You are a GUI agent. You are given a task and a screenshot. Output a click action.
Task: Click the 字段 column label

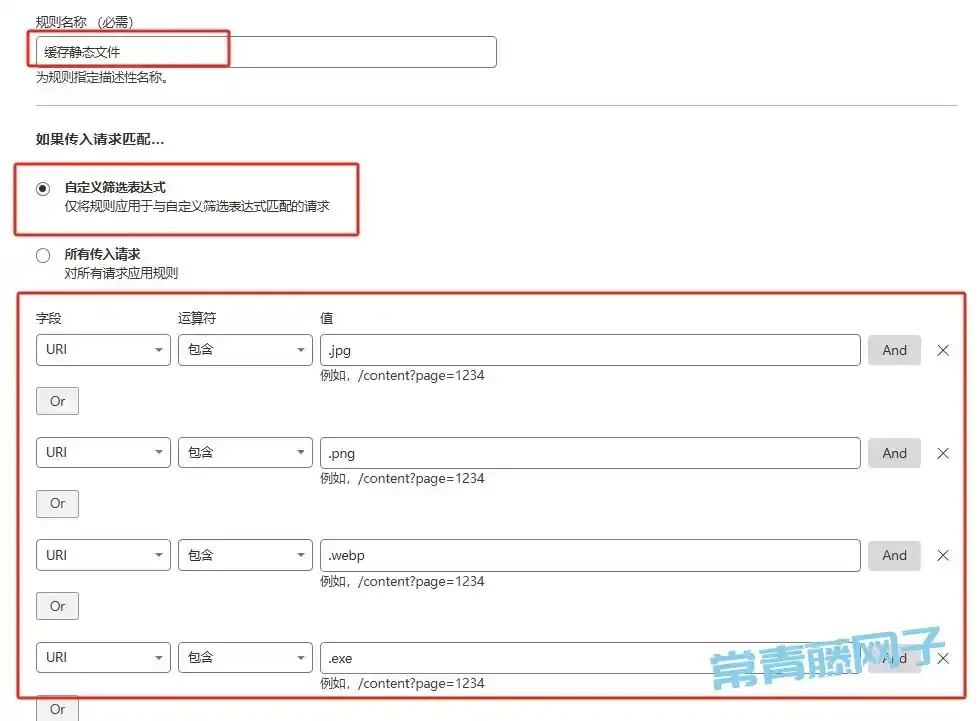point(48,318)
